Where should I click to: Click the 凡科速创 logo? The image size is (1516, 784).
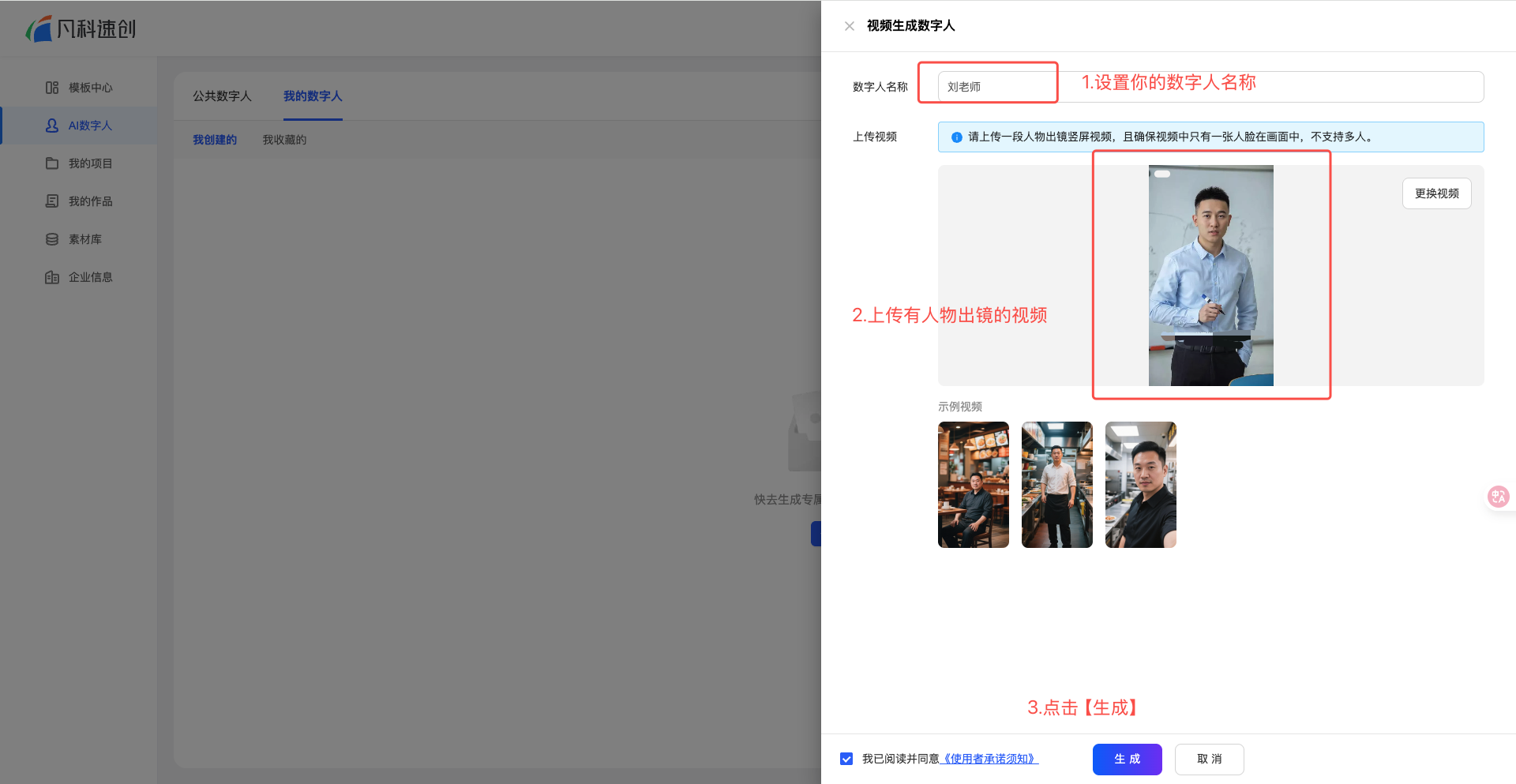point(81,29)
